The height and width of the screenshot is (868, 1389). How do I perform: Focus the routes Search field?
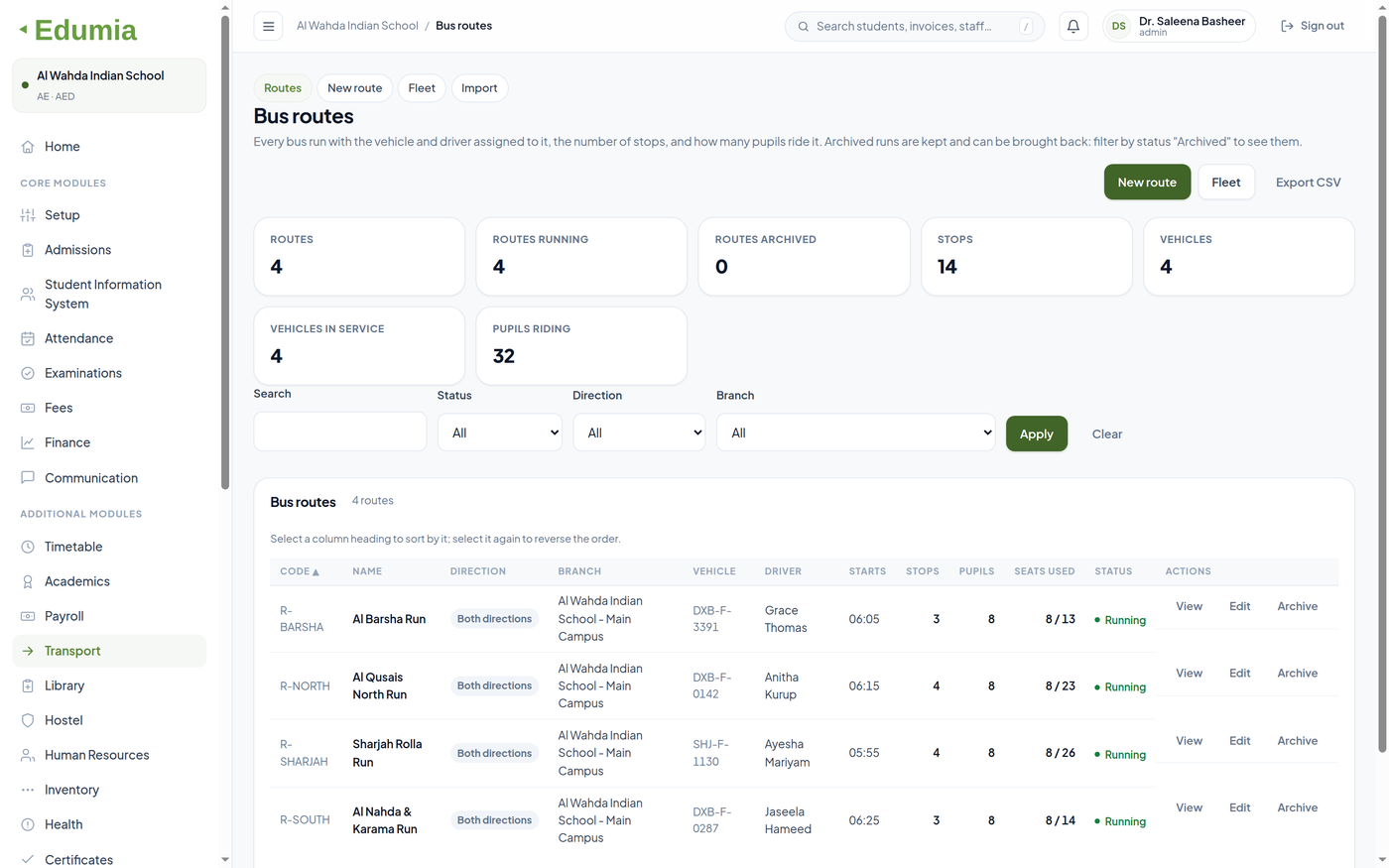(x=340, y=432)
